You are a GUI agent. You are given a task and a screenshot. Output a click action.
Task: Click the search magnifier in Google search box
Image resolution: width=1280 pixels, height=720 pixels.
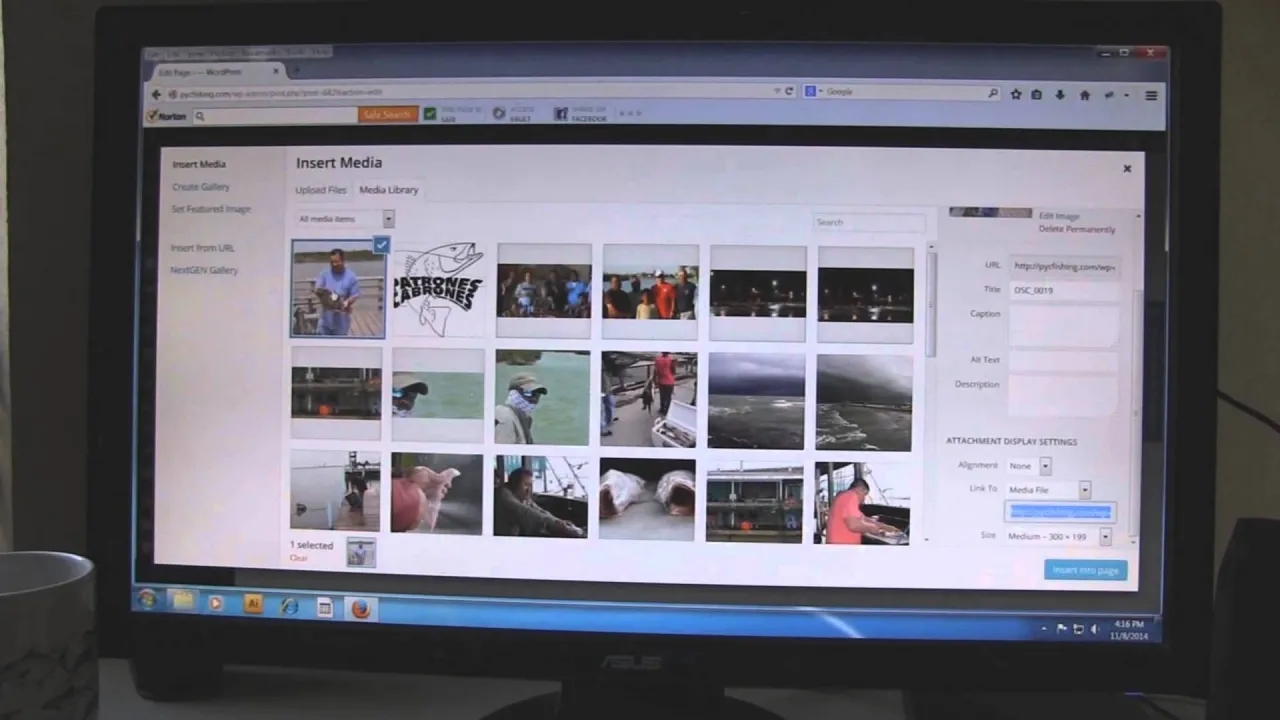click(x=992, y=93)
